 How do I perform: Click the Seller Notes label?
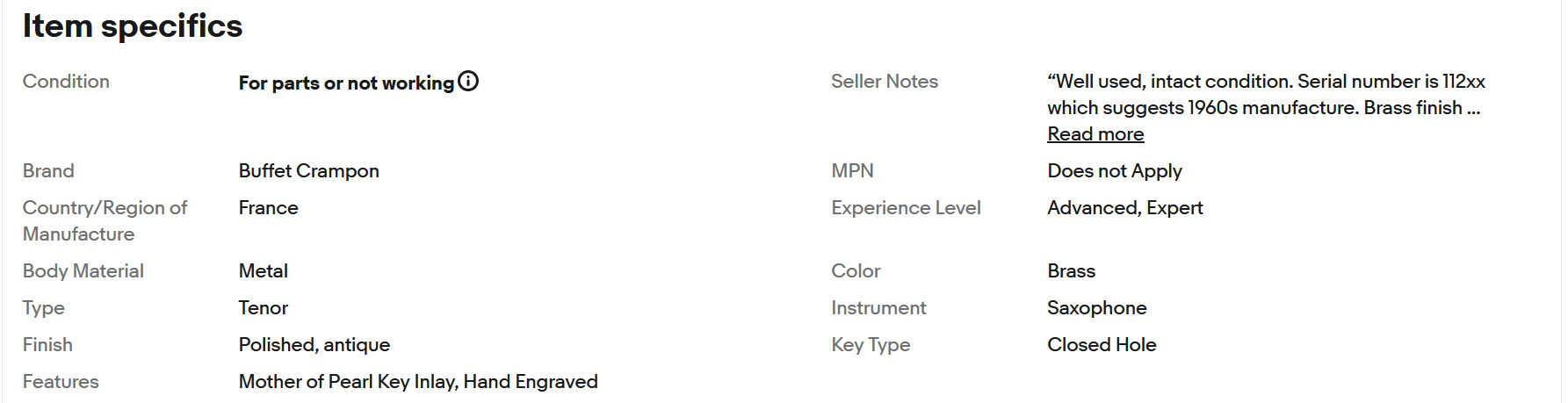[x=885, y=82]
